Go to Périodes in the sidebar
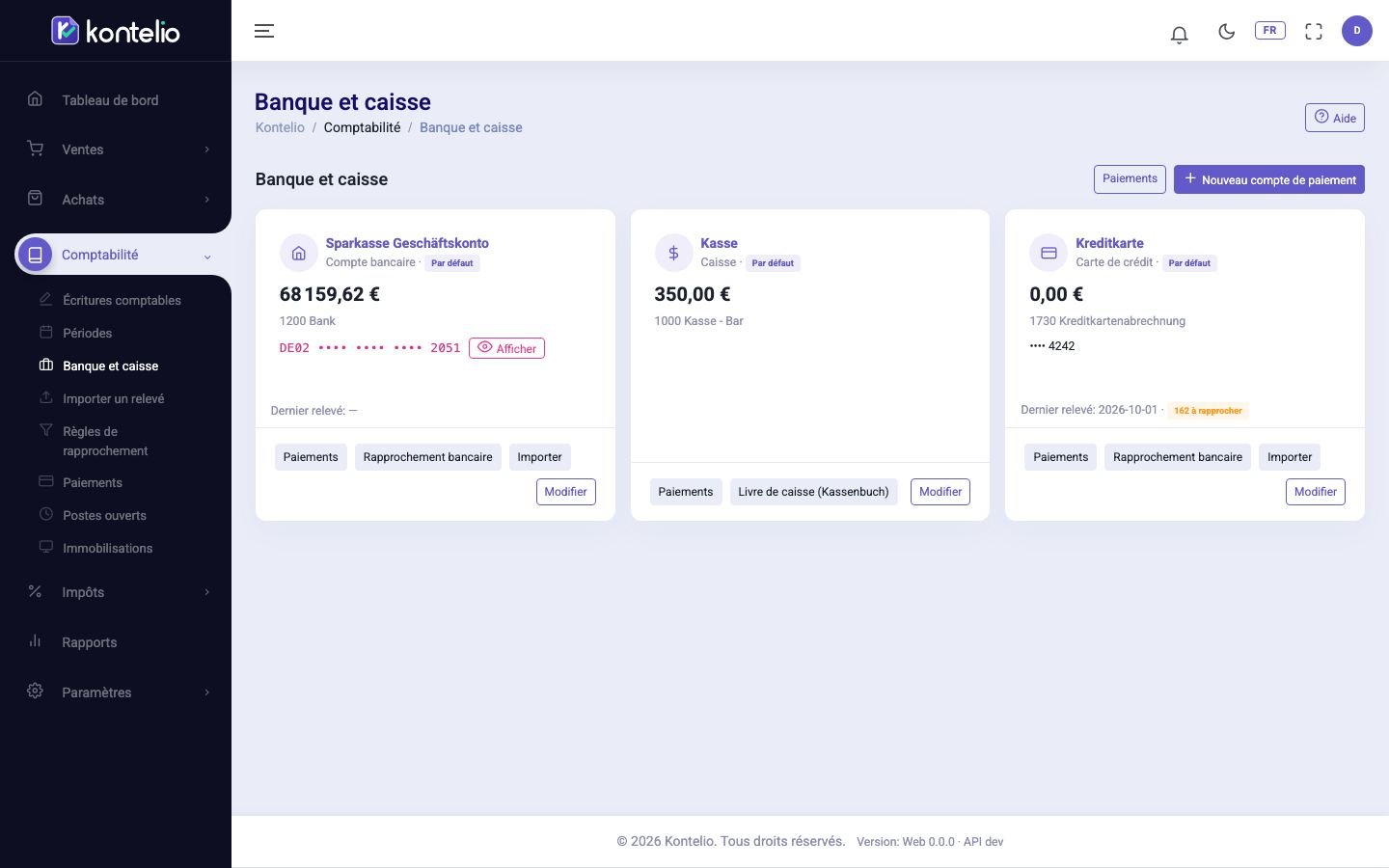The width and height of the screenshot is (1389, 868). (x=87, y=333)
